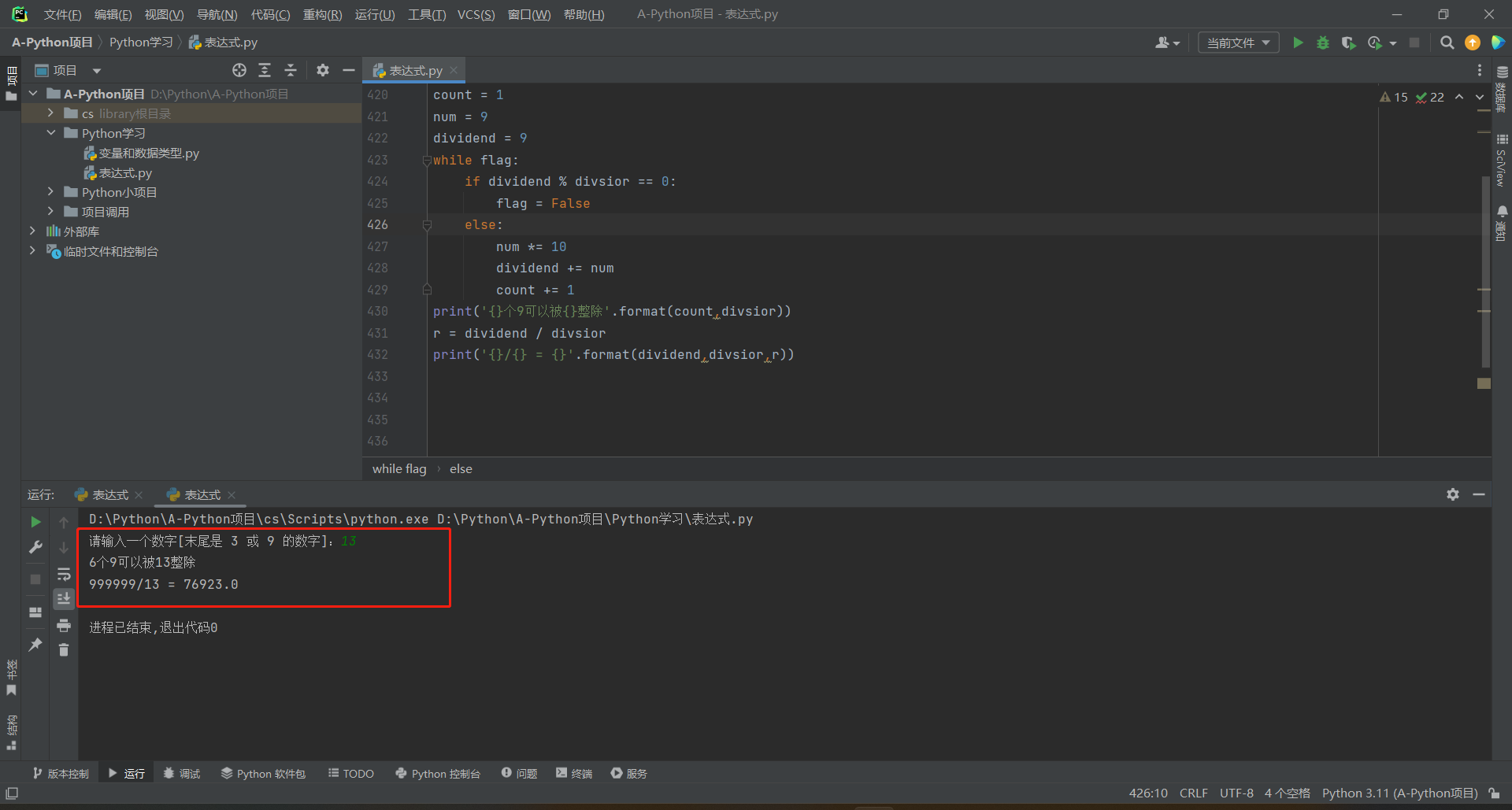The image size is (1512, 810).
Task: Open the 重构(R) menu
Action: [x=322, y=14]
